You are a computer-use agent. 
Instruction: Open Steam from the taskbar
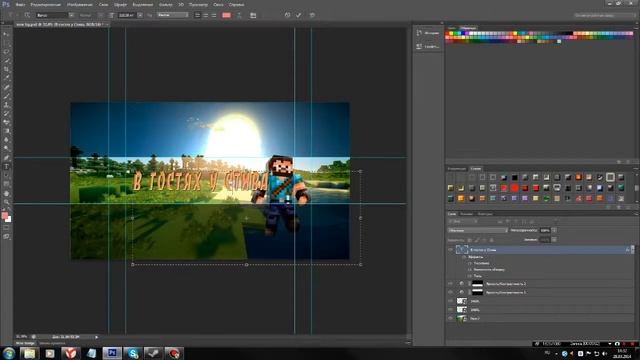click(x=153, y=353)
